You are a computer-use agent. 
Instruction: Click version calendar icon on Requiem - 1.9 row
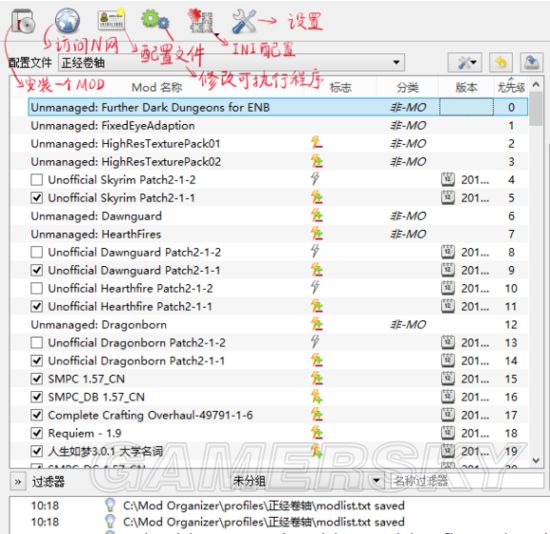[x=448, y=433]
